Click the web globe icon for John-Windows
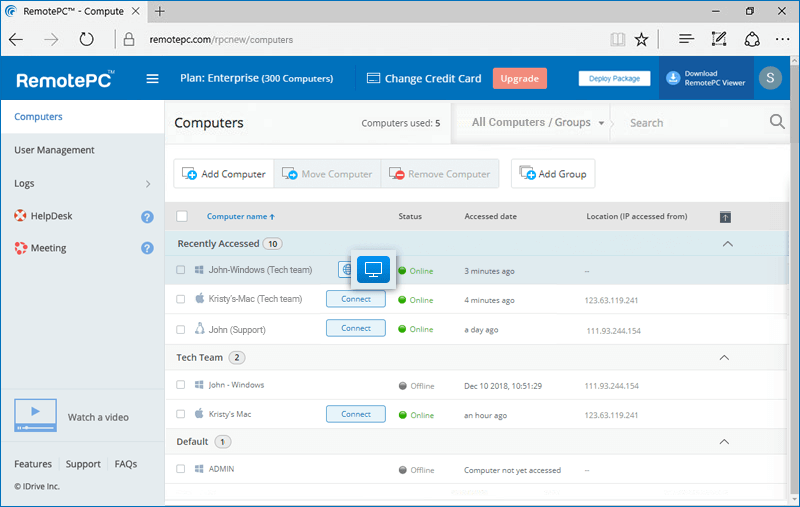 tap(345, 269)
